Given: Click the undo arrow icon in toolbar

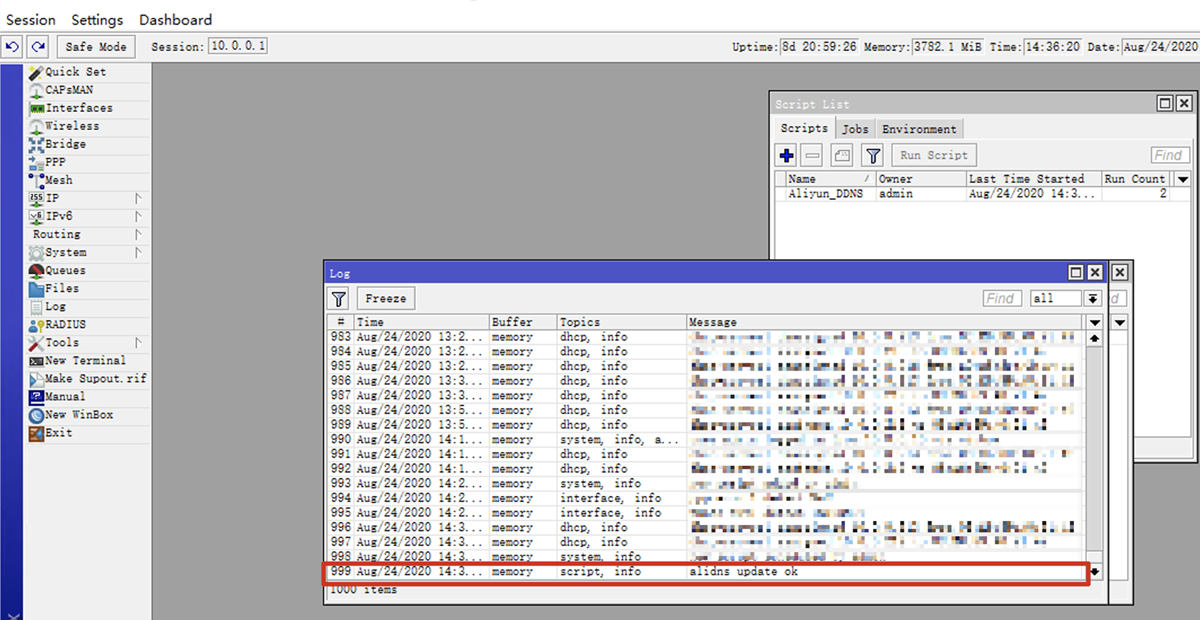Looking at the screenshot, I should pos(13,47).
